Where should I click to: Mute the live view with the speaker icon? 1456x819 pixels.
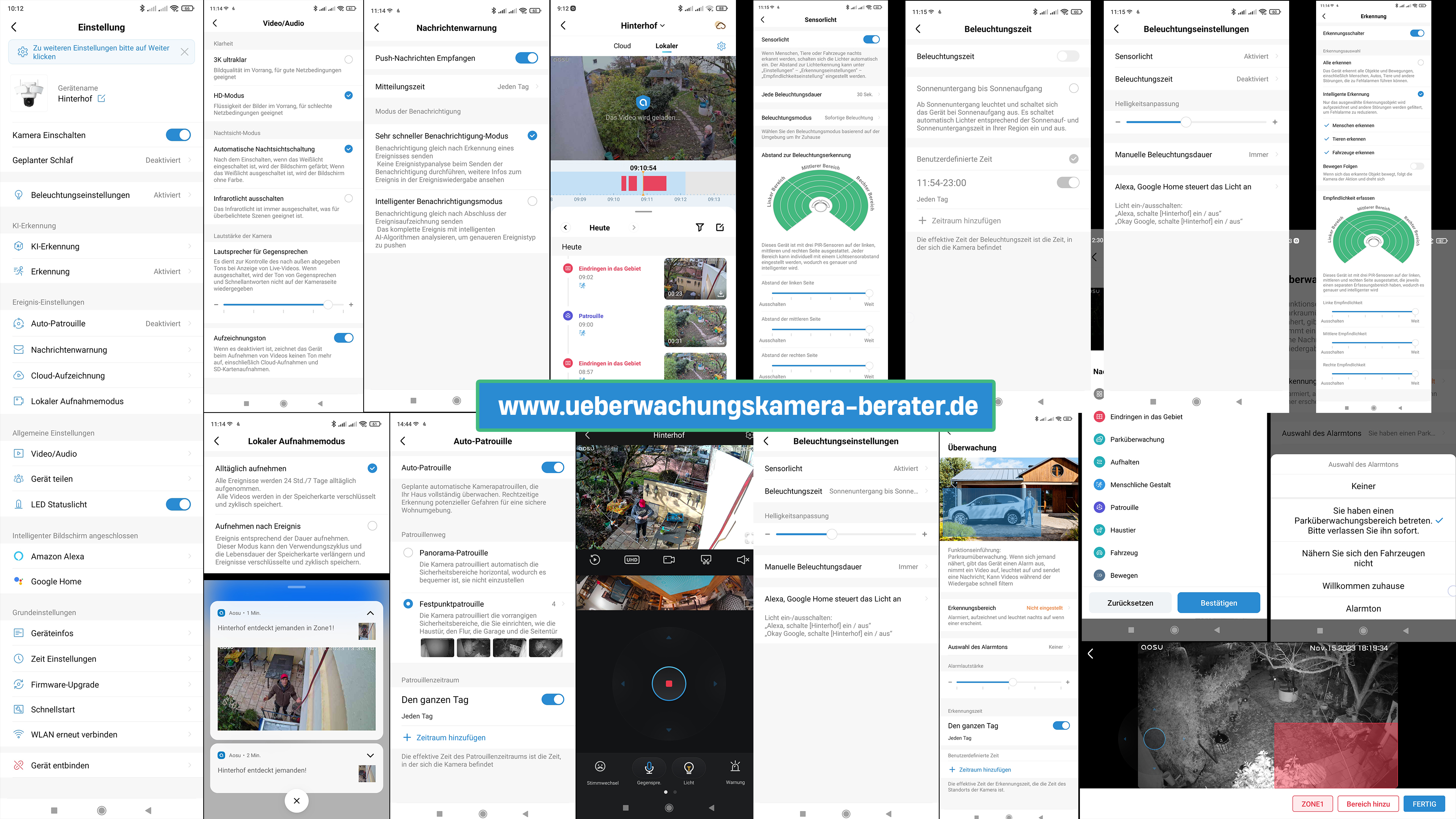[x=743, y=560]
